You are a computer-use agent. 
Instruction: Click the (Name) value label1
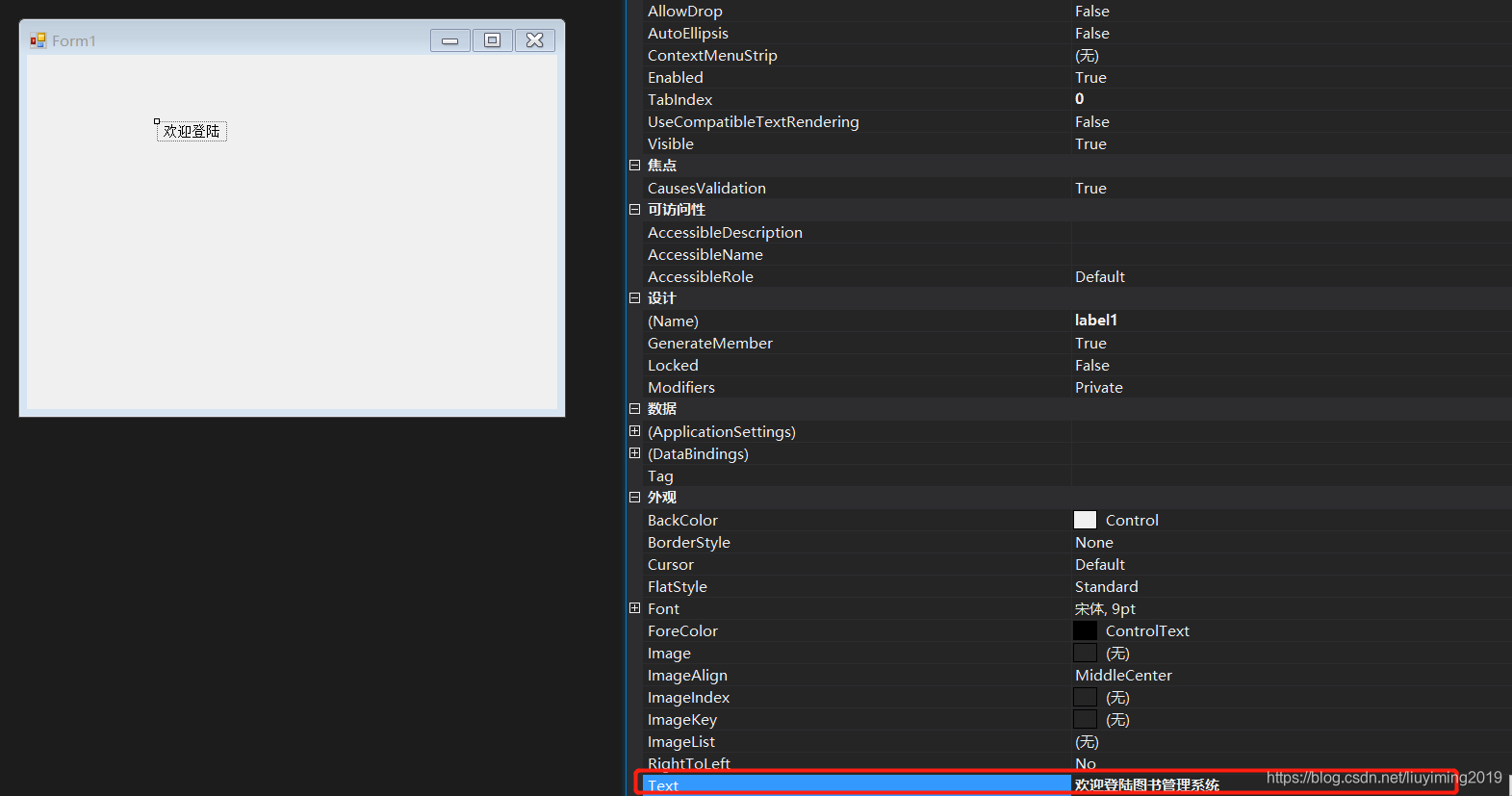coord(1096,321)
